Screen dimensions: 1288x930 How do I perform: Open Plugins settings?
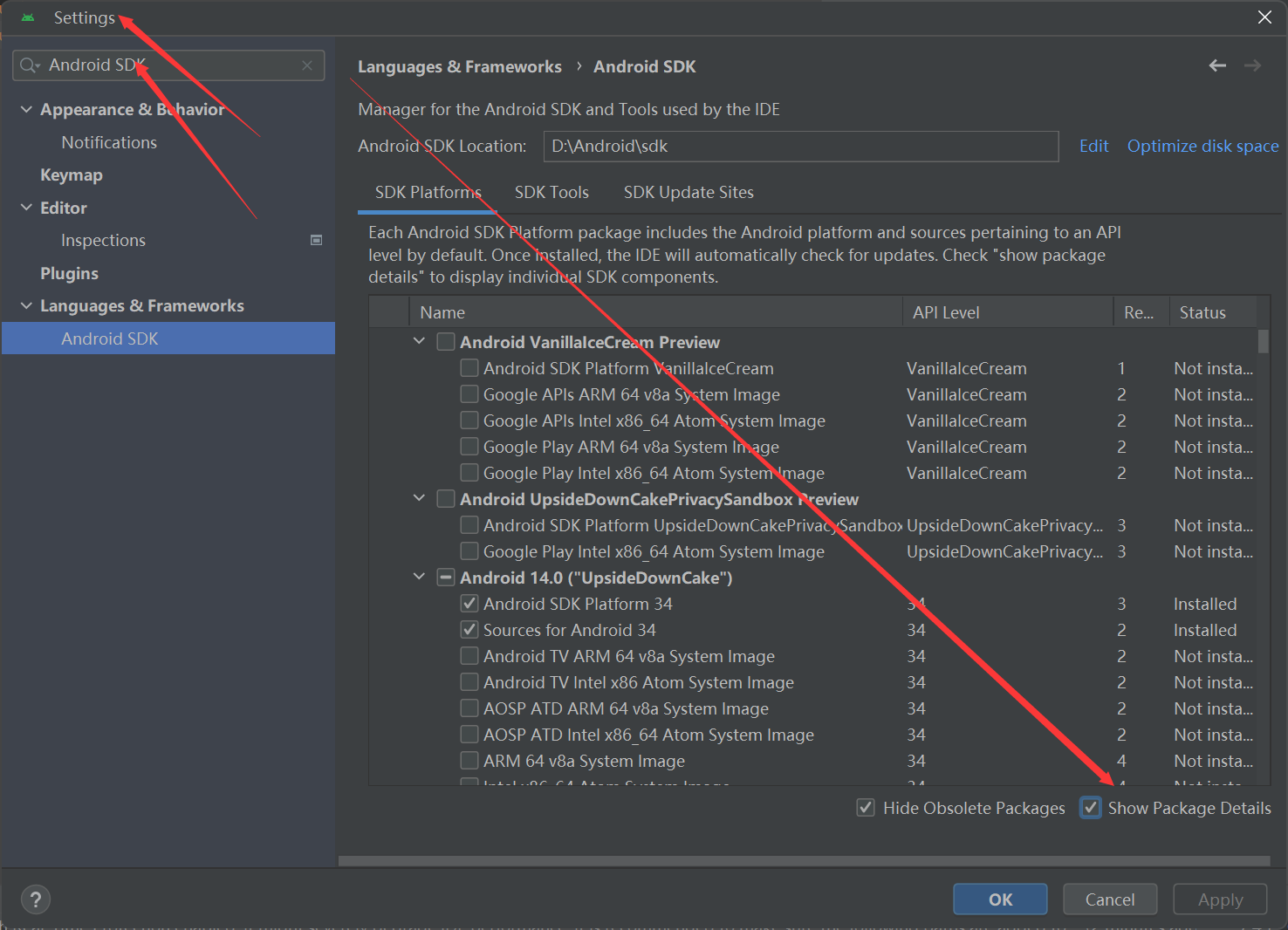coord(69,273)
